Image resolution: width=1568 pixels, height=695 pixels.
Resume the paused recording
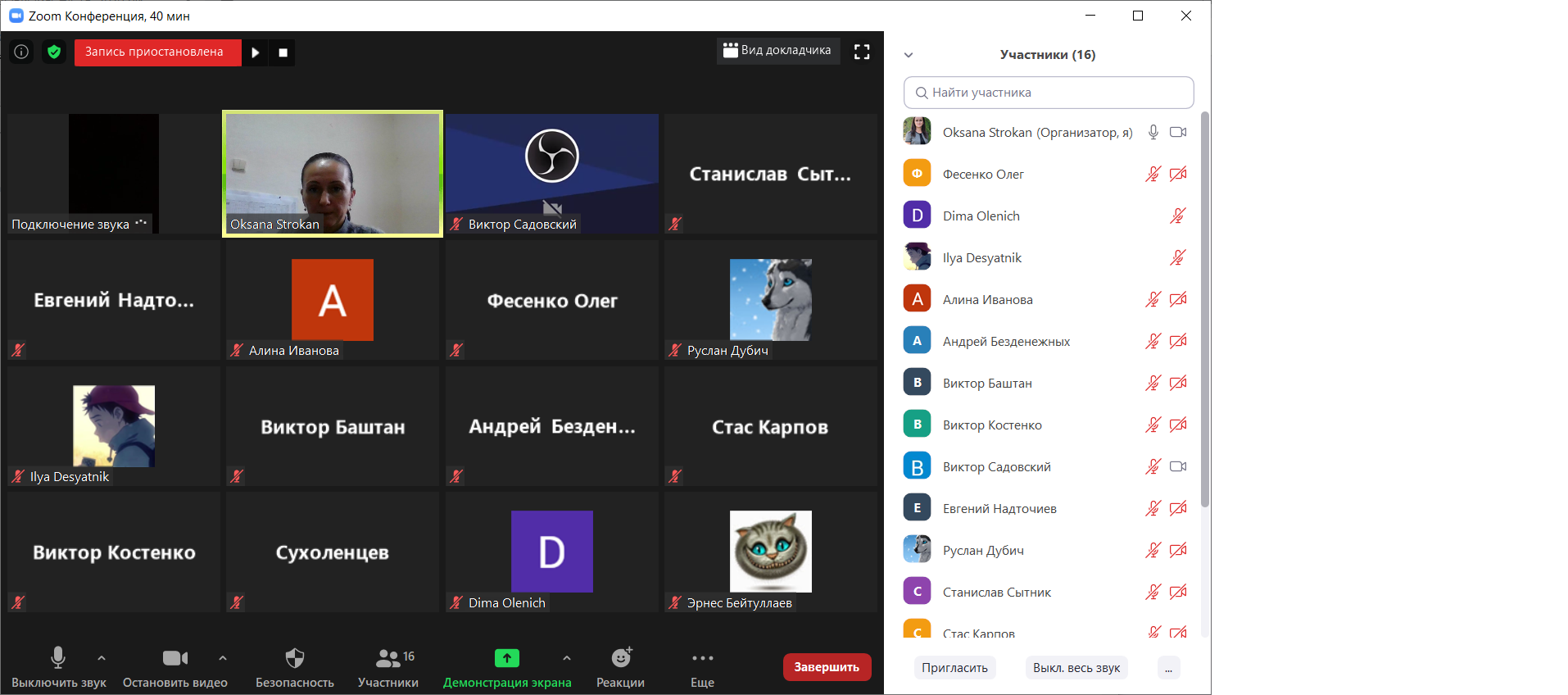click(x=256, y=52)
